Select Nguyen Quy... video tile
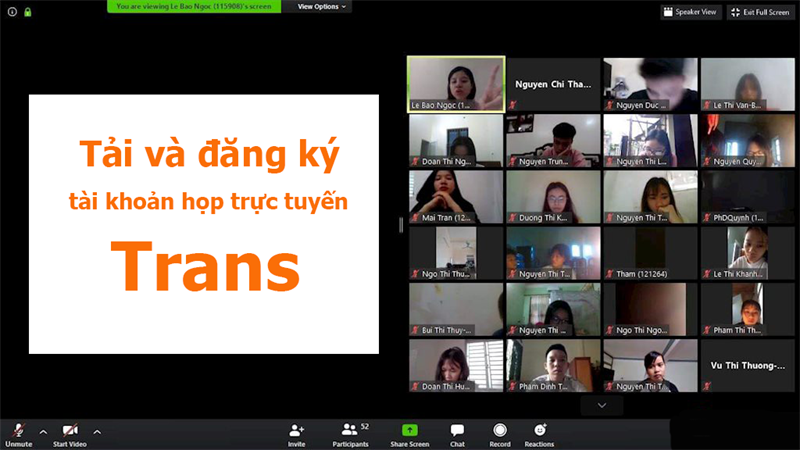Image resolution: width=800 pixels, height=450 pixels. [x=748, y=140]
